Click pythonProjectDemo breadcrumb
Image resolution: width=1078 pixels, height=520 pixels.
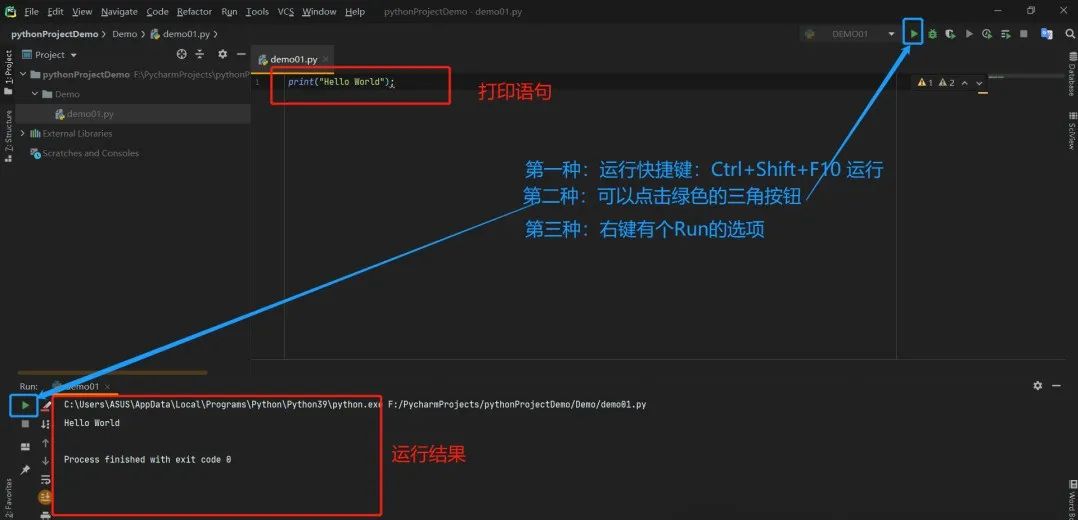click(54, 34)
